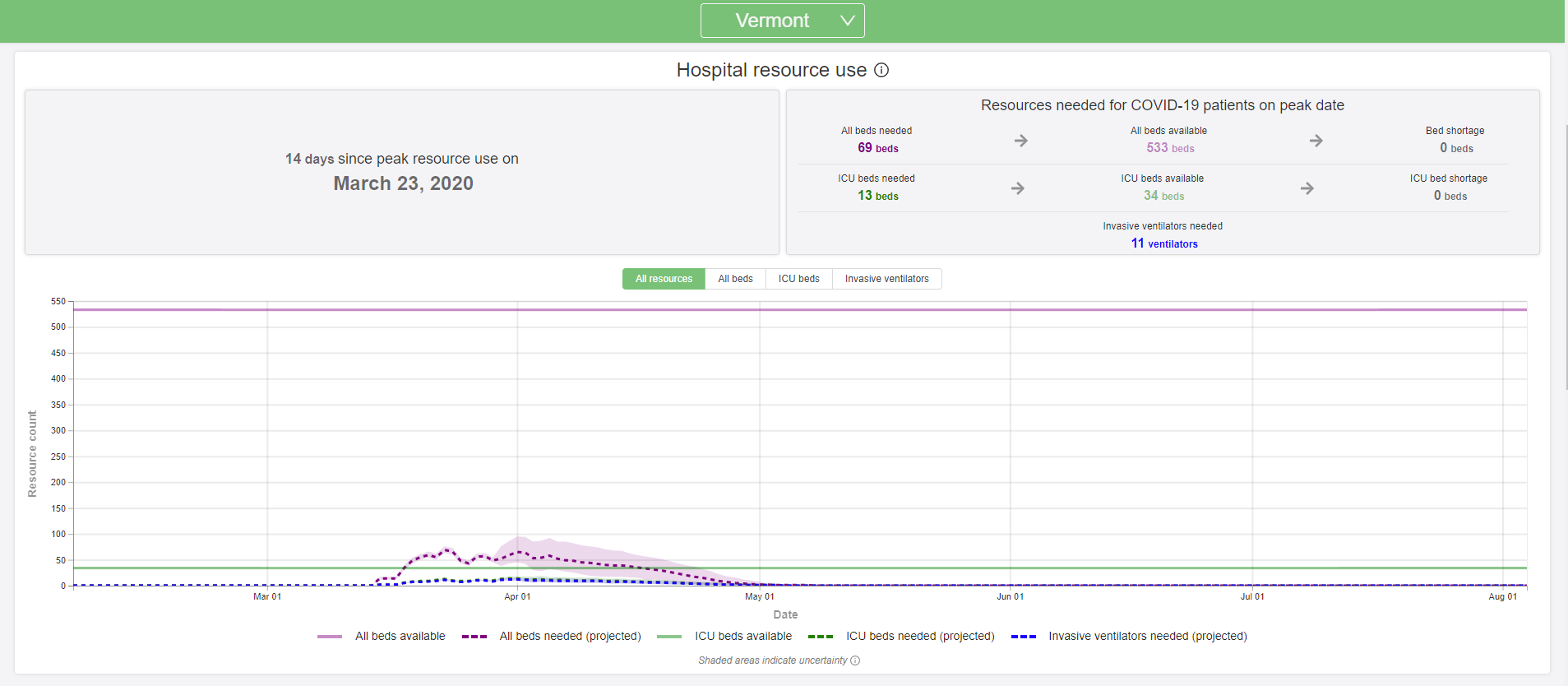The height and width of the screenshot is (686, 1568).
Task: Click the Invasive ventilators needed label in the panel
Action: (x=1162, y=226)
